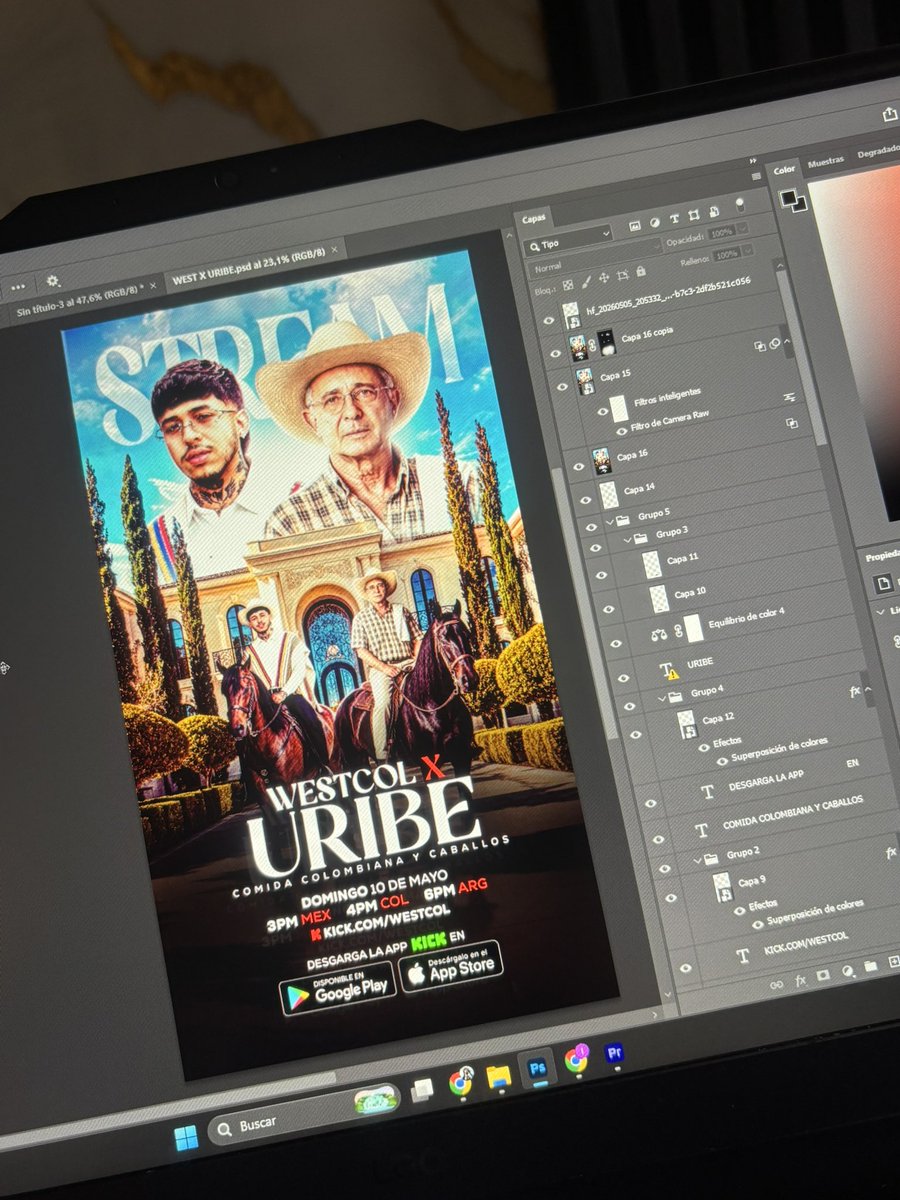This screenshot has height=1200, width=900.
Task: Toggle visibility of Filtro de Camera Raw
Action: coord(622,431)
